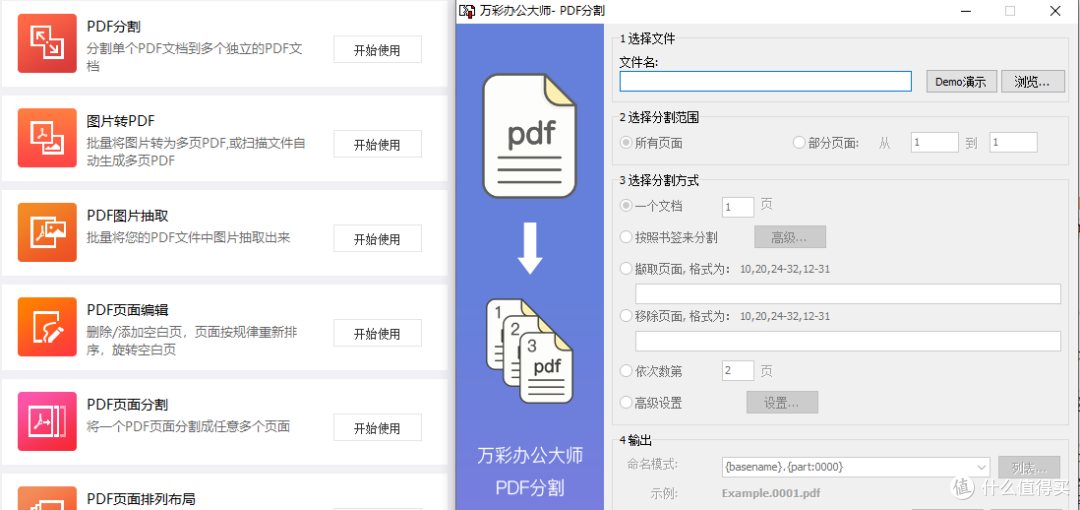Start using PDF页面分割

[377, 428]
